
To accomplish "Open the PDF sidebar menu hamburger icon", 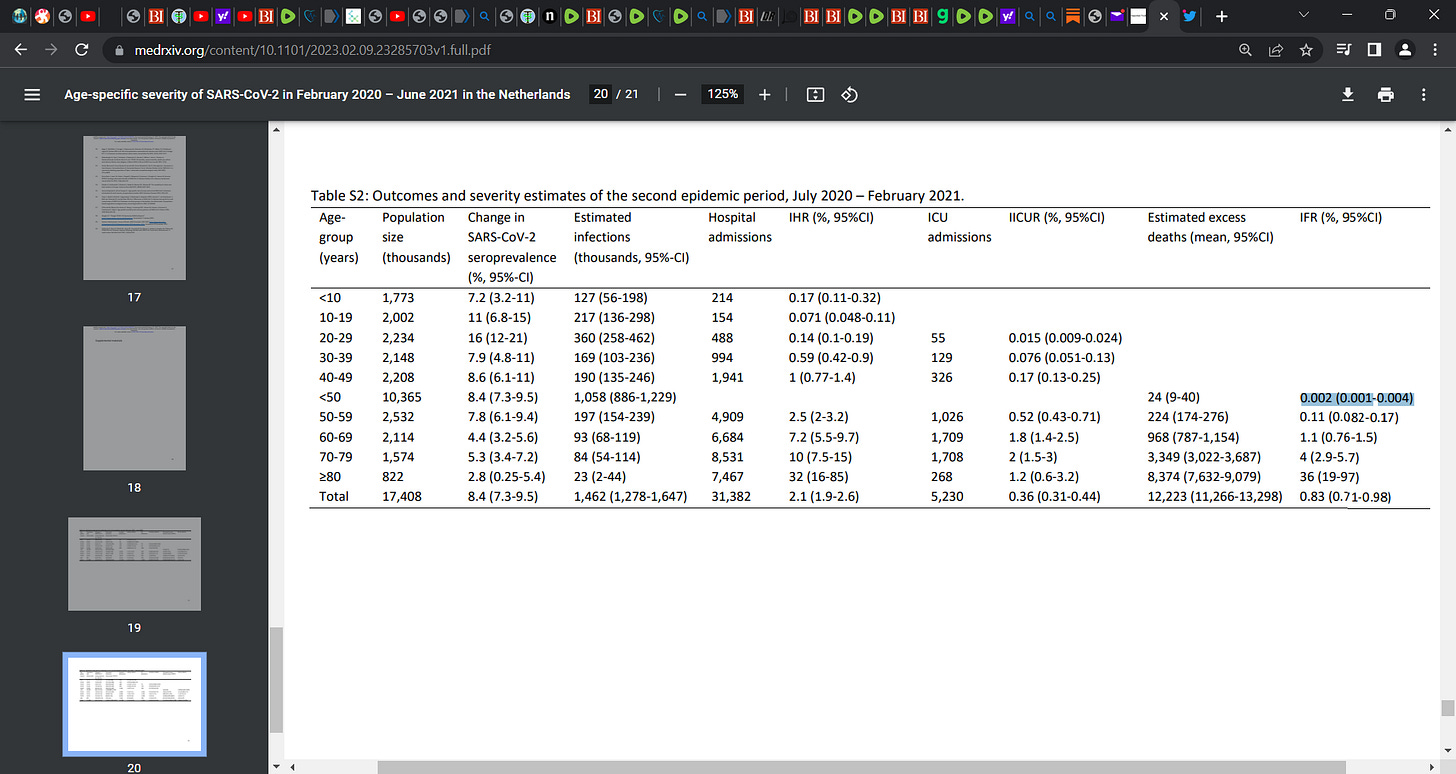I will [32, 94].
